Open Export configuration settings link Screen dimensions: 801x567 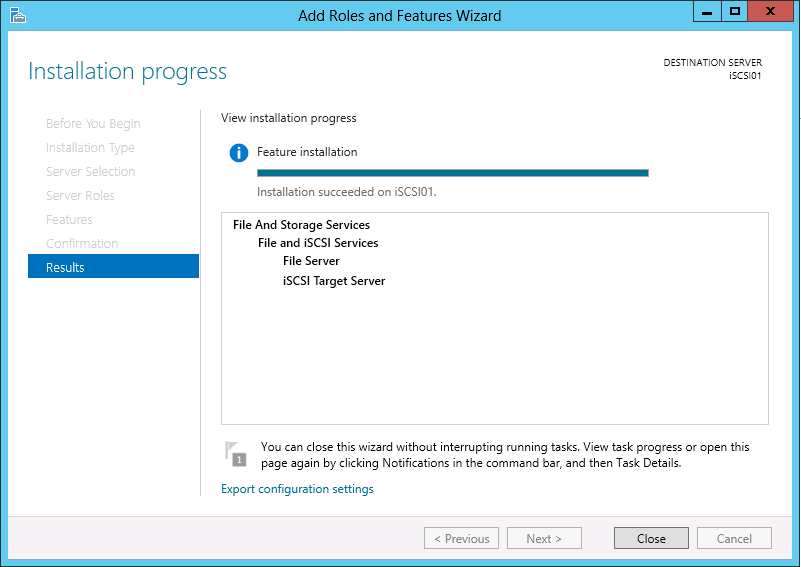click(x=297, y=489)
